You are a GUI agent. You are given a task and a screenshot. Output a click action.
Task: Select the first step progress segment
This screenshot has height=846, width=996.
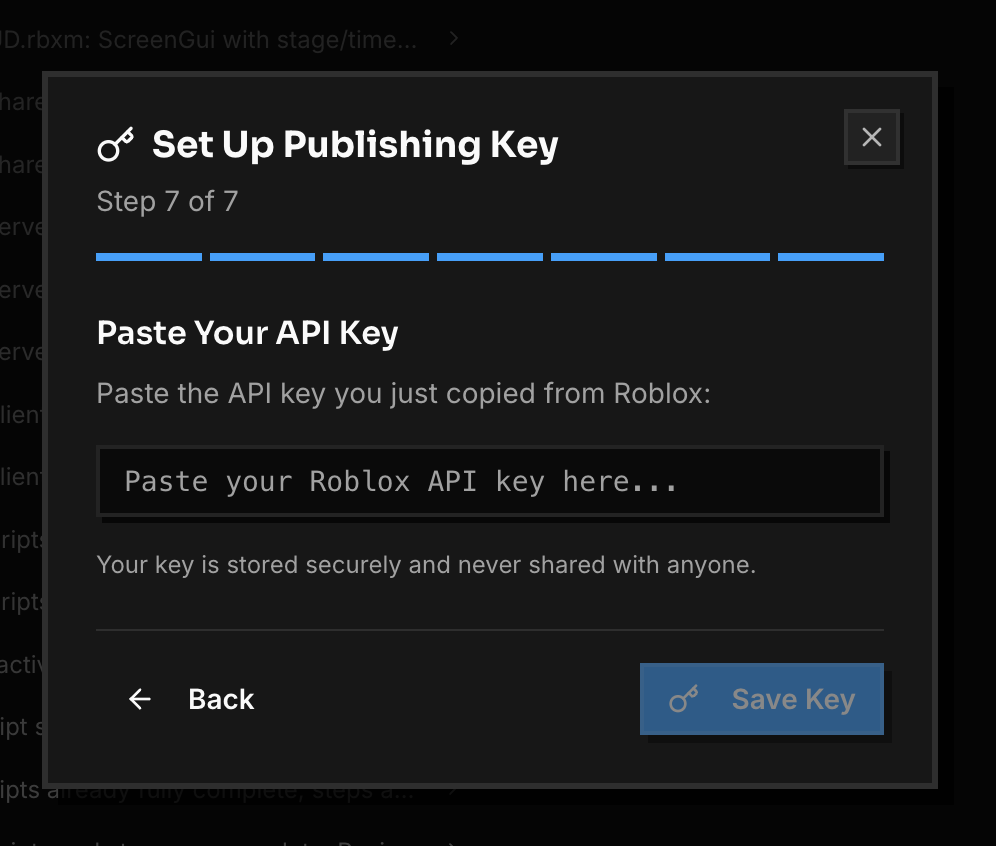tap(149, 257)
